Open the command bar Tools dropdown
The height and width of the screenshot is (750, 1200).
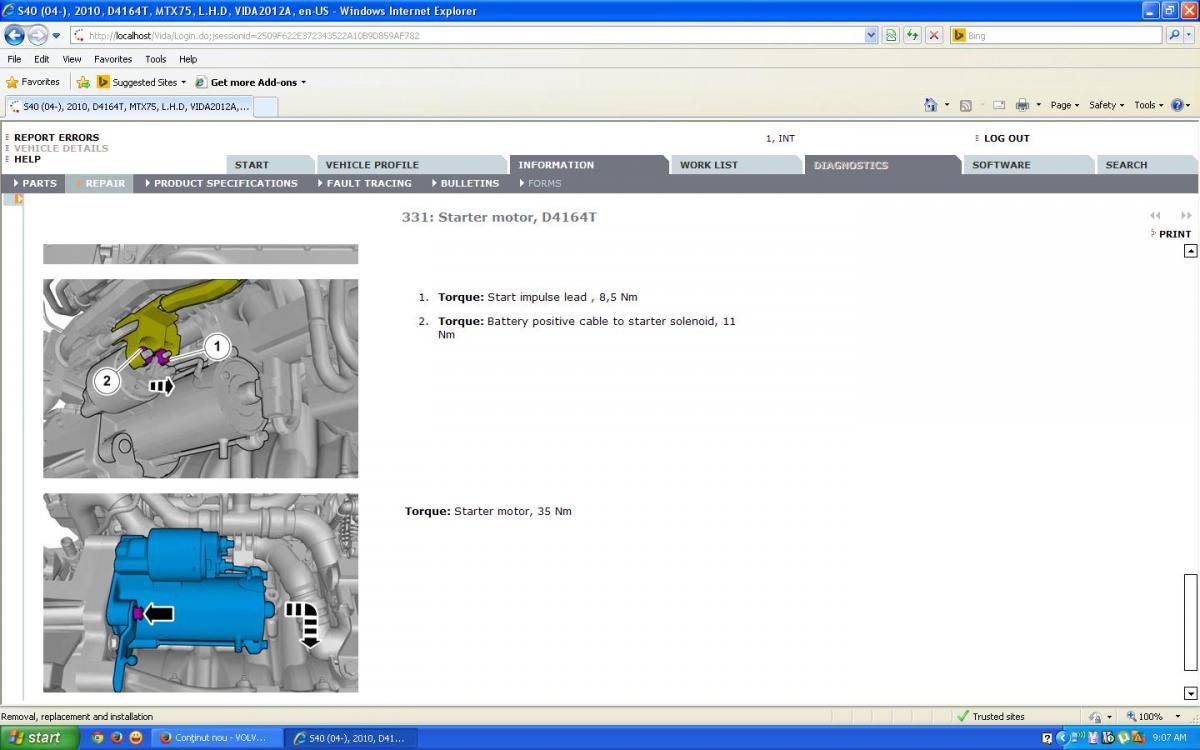(1148, 105)
